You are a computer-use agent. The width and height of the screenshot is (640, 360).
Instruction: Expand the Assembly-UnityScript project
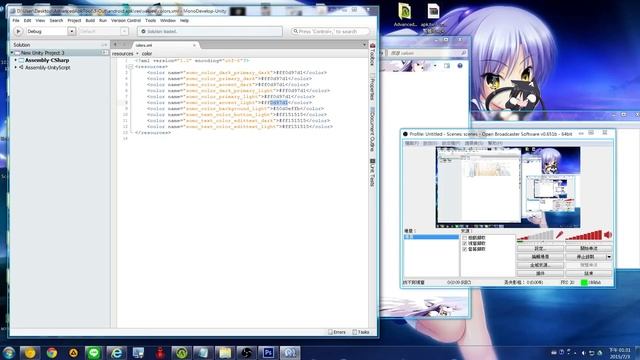[16, 67]
